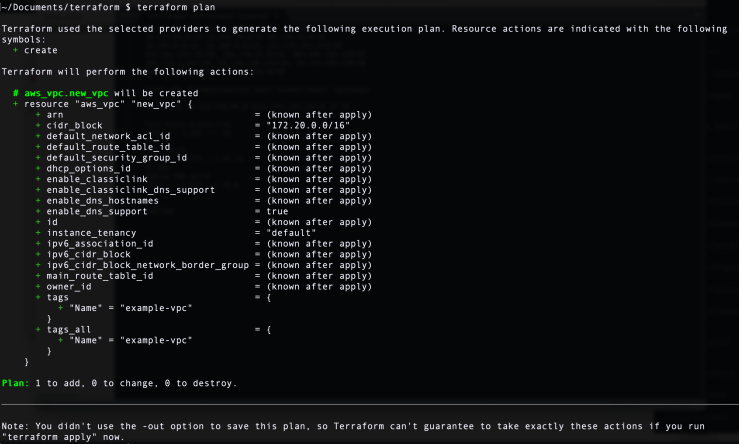
Task: Click the 'terraform plan' command text
Action: pos(176,7)
